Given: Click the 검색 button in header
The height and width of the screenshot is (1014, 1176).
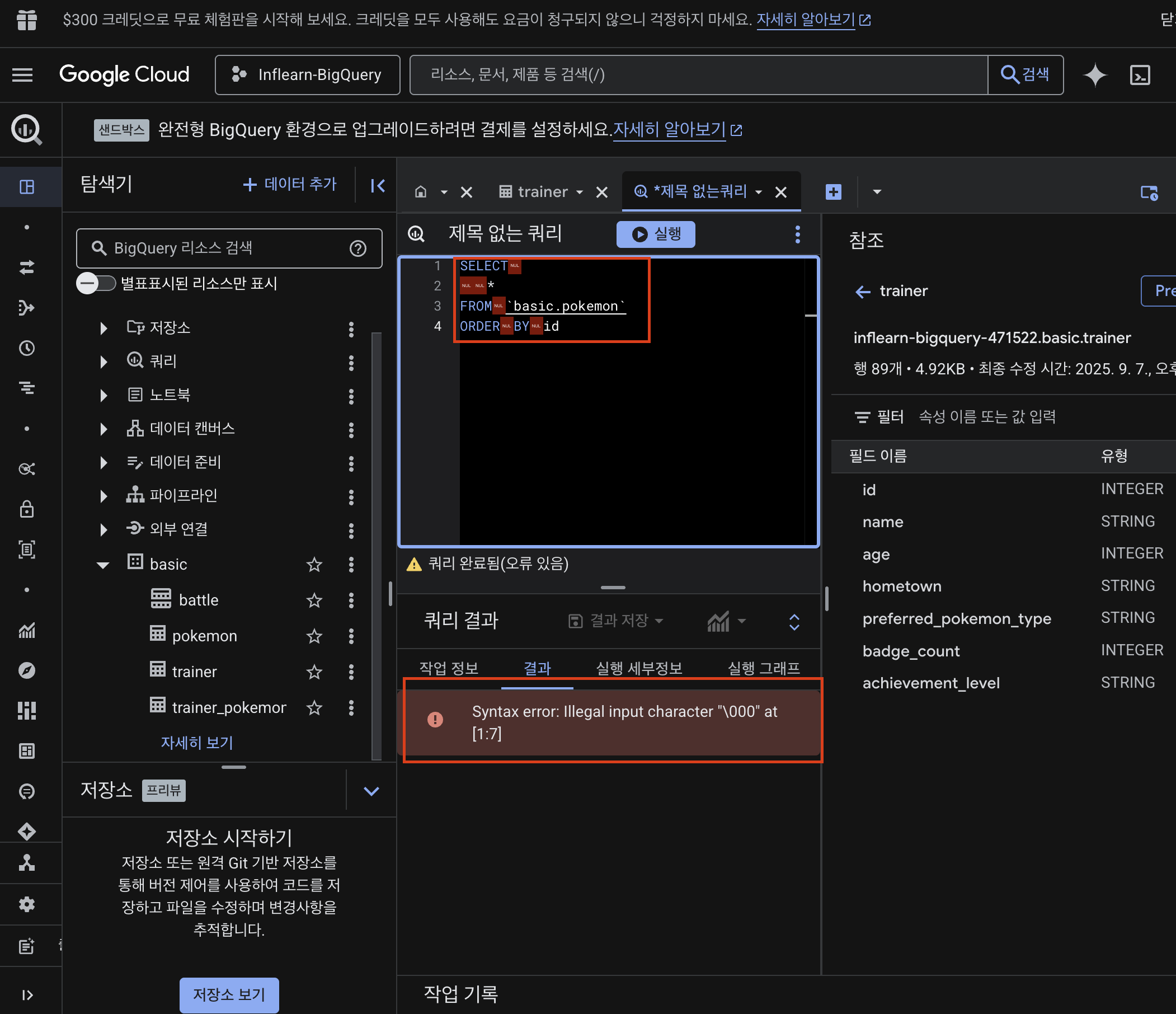Looking at the screenshot, I should pos(1025,74).
